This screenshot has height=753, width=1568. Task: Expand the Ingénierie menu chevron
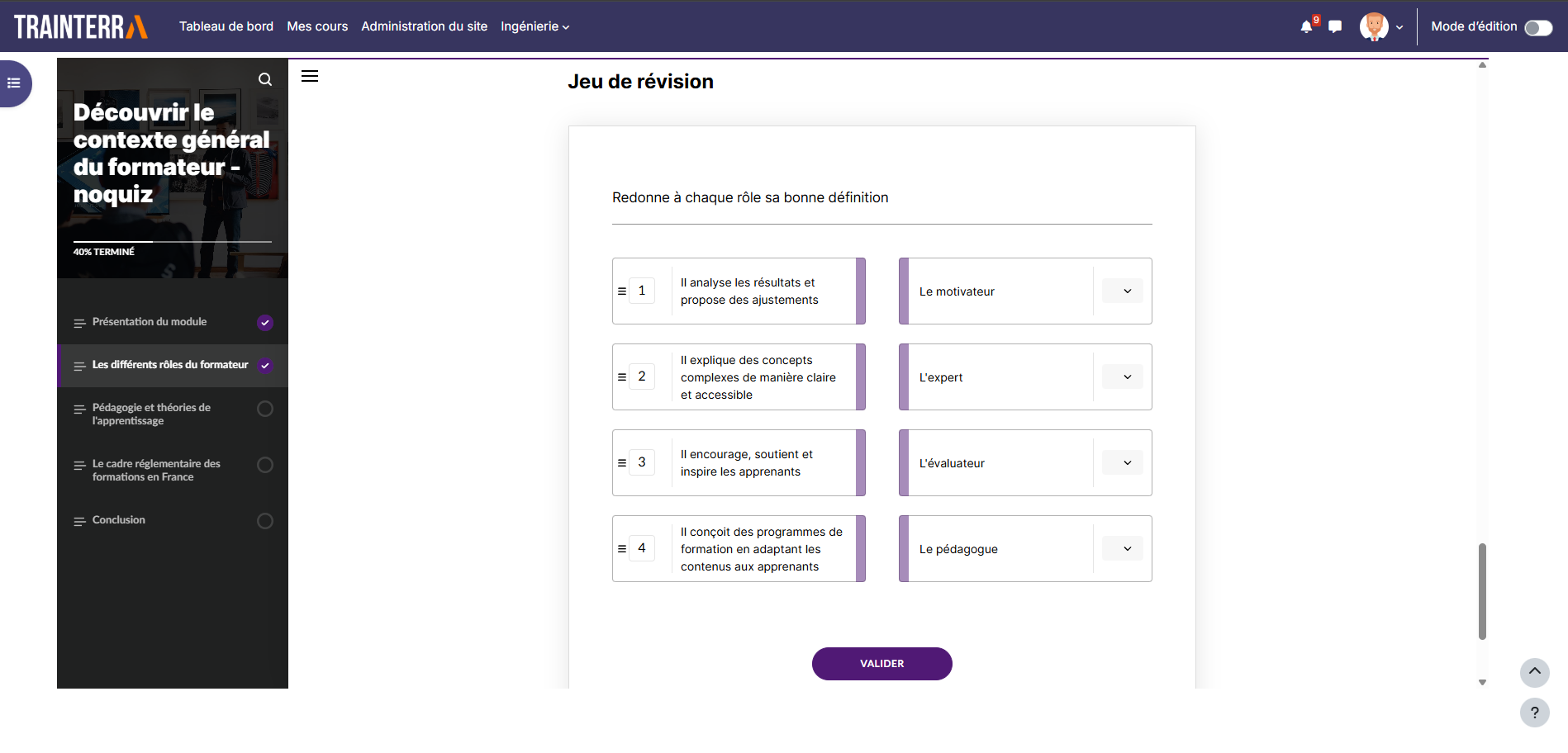coord(566,27)
